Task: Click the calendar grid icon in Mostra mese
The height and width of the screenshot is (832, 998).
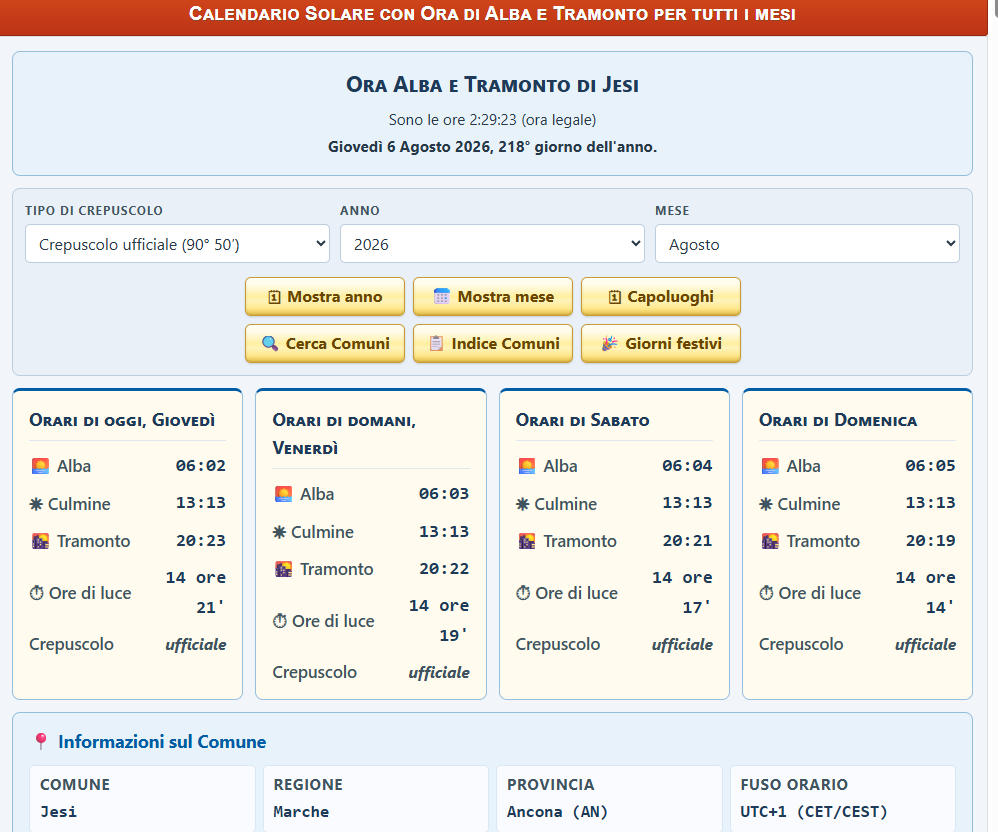Action: coord(442,297)
